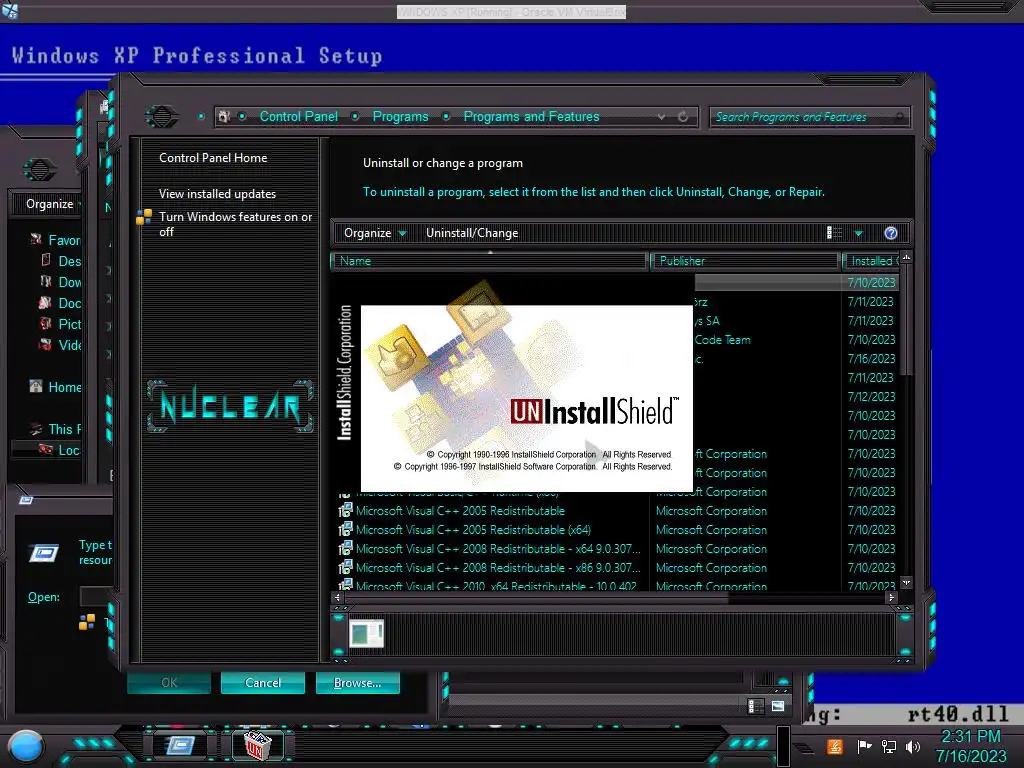Click Browse... in the Run dialog
The height and width of the screenshot is (768, 1024).
coord(357,683)
